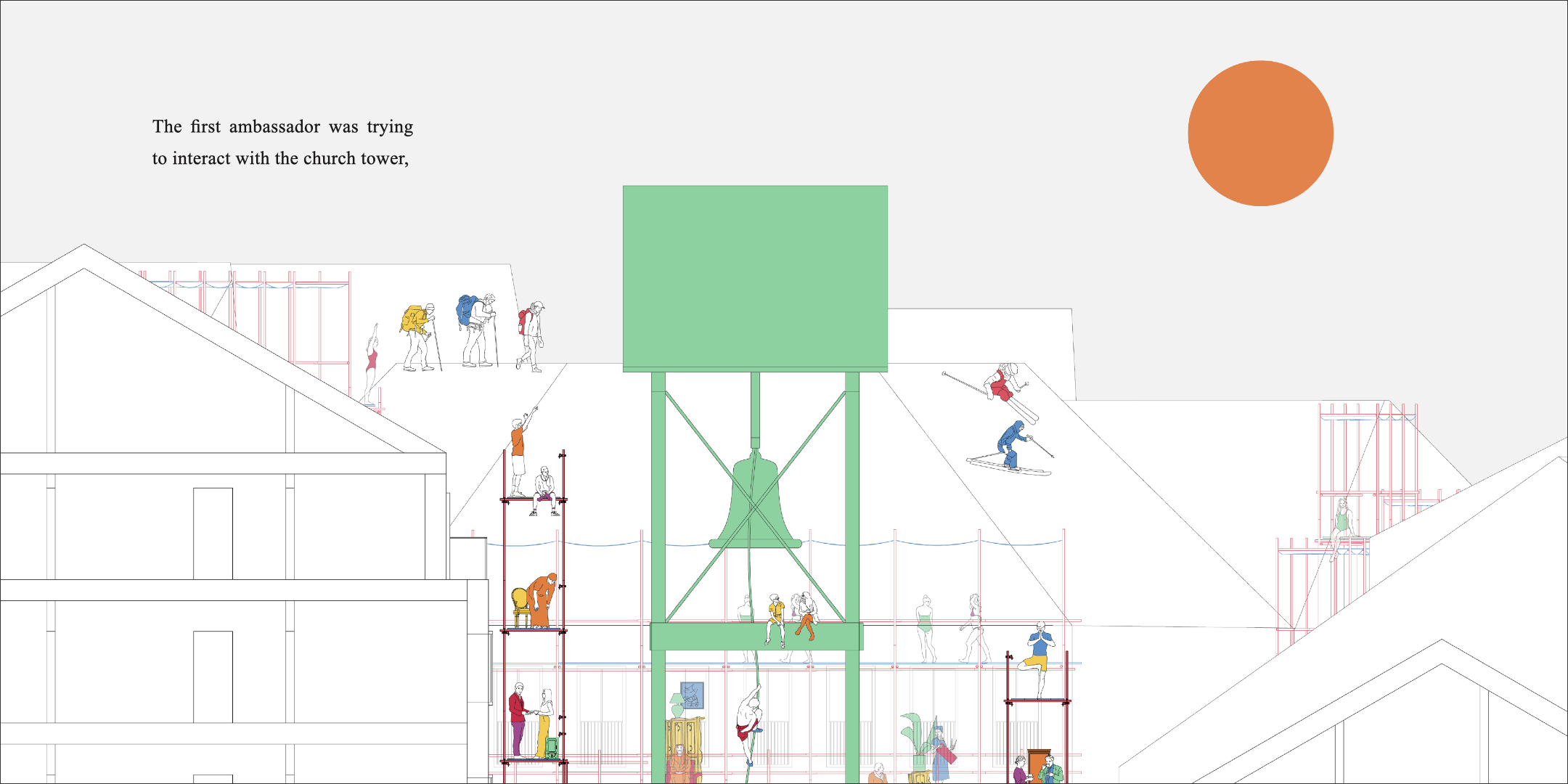The image size is (1568, 784).
Task: Click the person in red jacket shaking hands
Action: pos(518,718)
